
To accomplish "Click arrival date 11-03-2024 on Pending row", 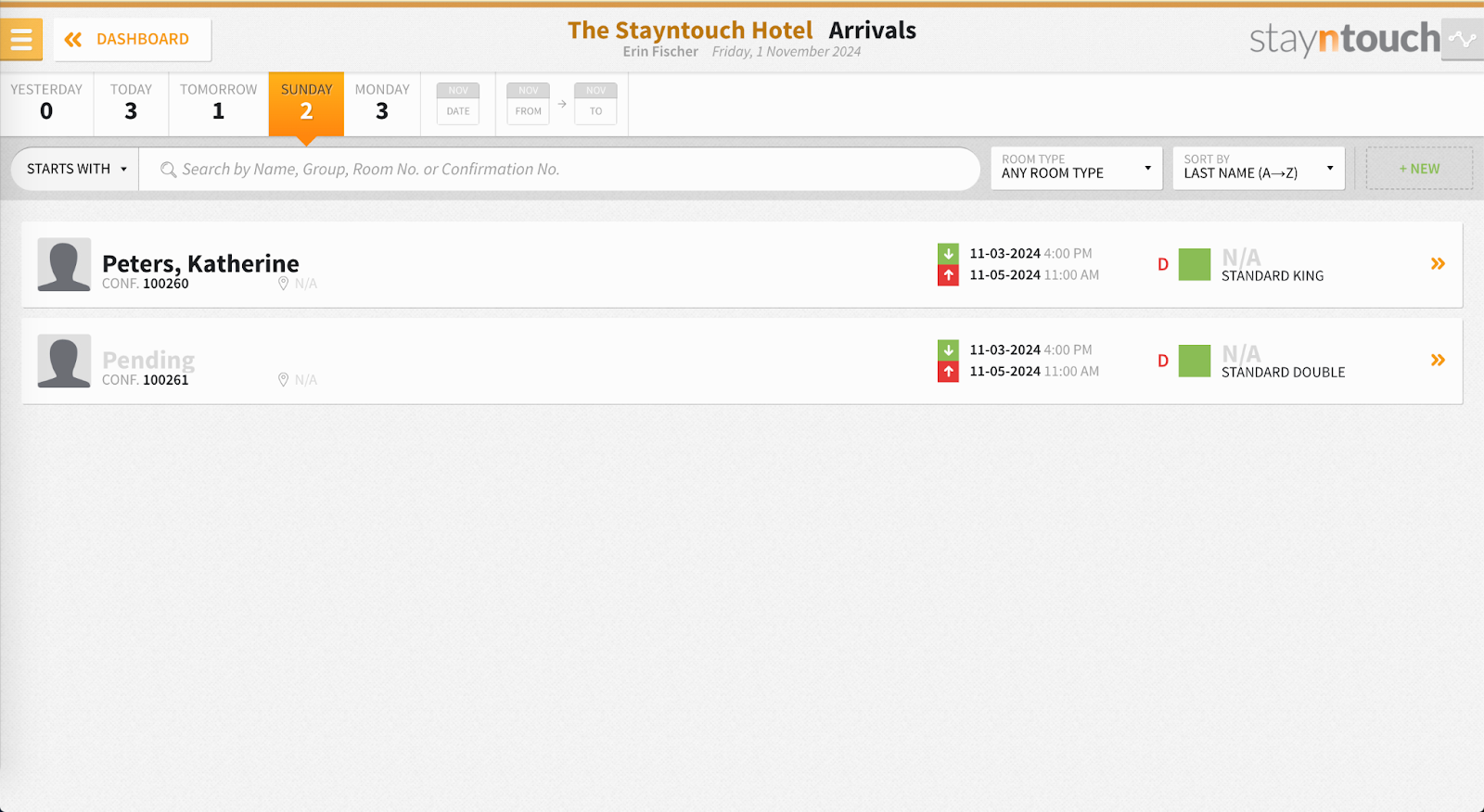I will click(1004, 349).
